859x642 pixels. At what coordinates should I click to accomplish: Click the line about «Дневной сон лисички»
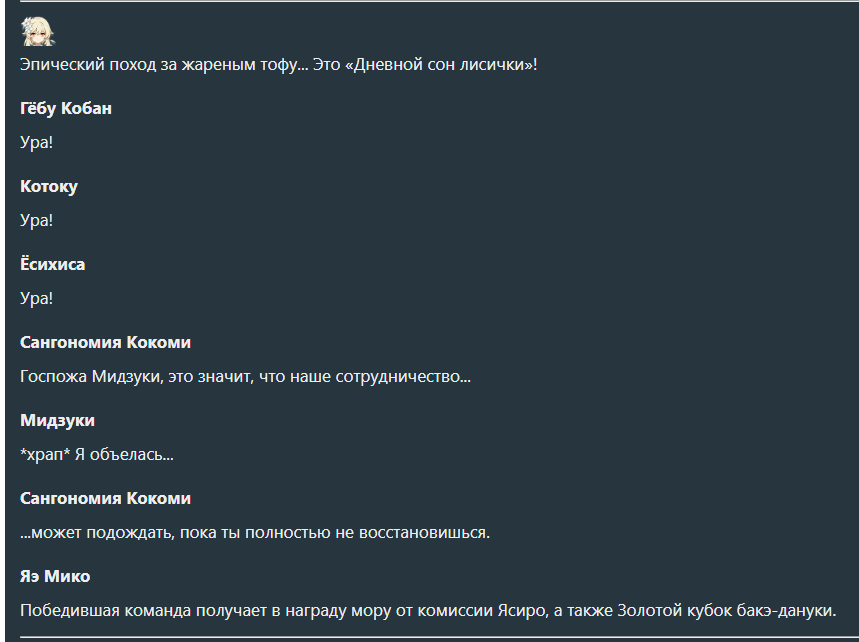(278, 65)
